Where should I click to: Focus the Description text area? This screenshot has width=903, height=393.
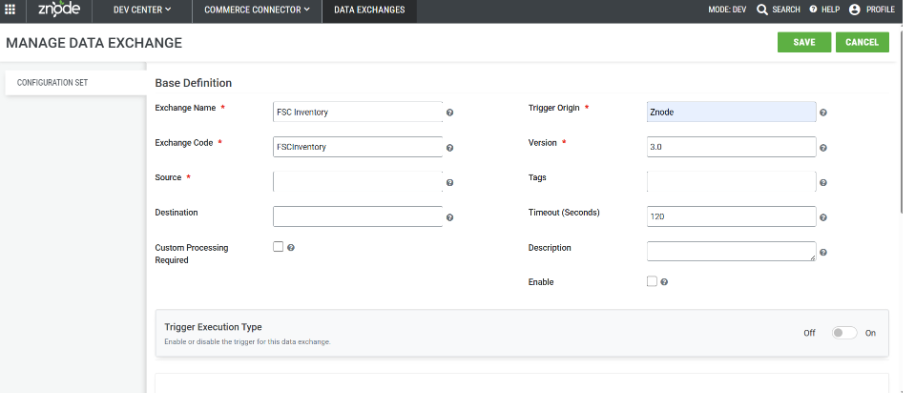tap(731, 251)
